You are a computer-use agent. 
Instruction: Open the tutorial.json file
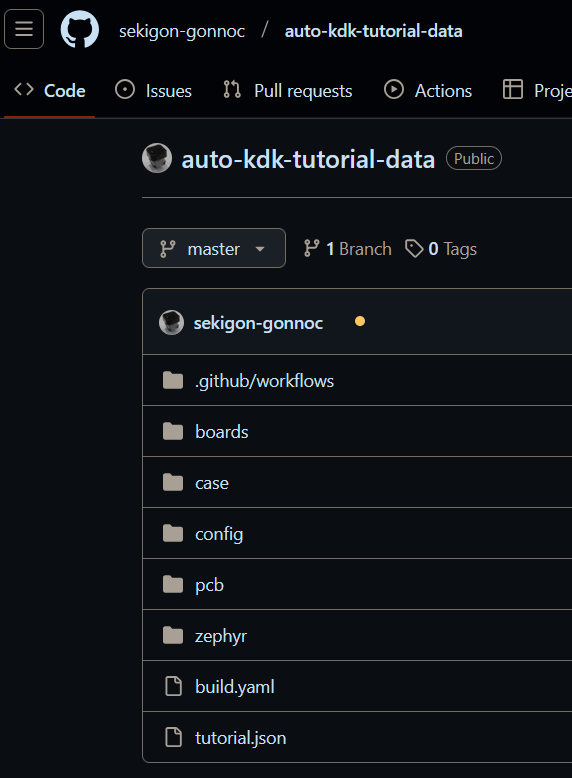[241, 738]
